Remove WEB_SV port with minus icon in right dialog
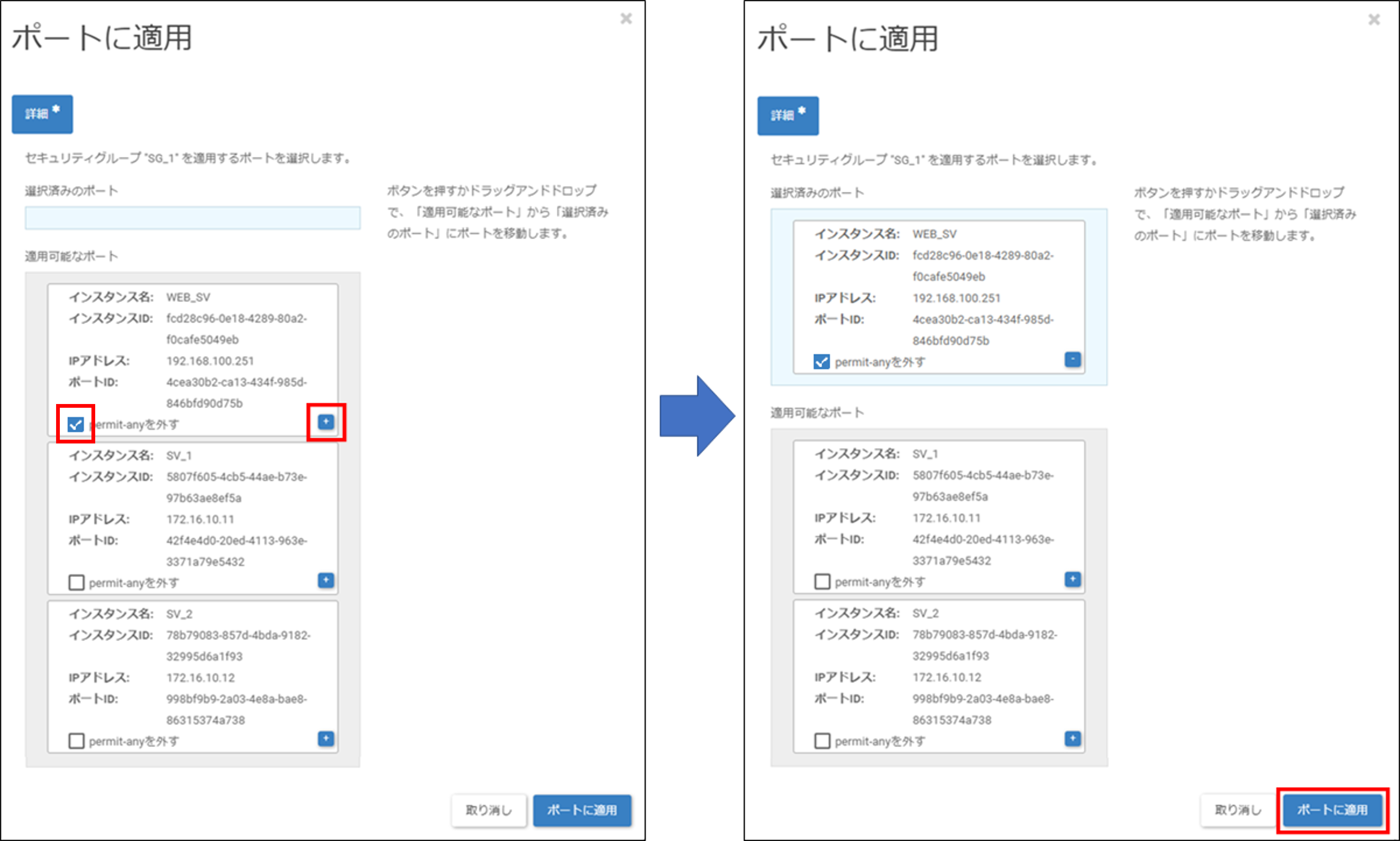This screenshot has width=1400, height=841. (x=1072, y=359)
